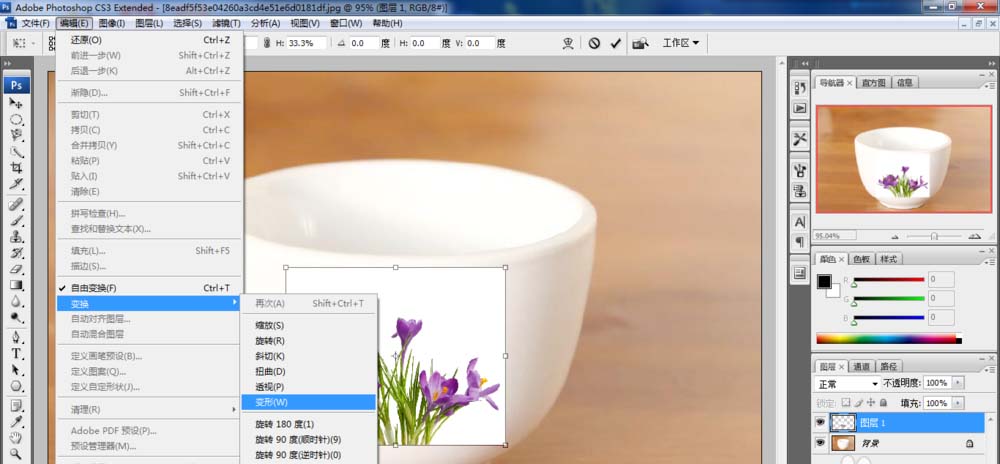Open the Color panel options menu
The width and height of the screenshot is (1000, 464).
pos(989,260)
